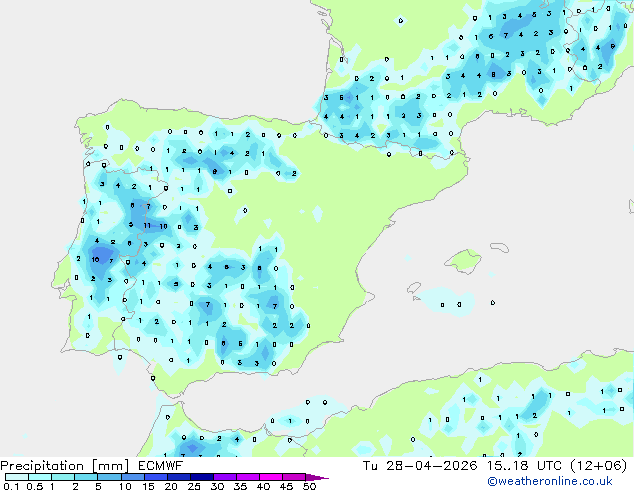
Task: Select the 30–35 mm purple legend swatch
Action: coord(224,477)
